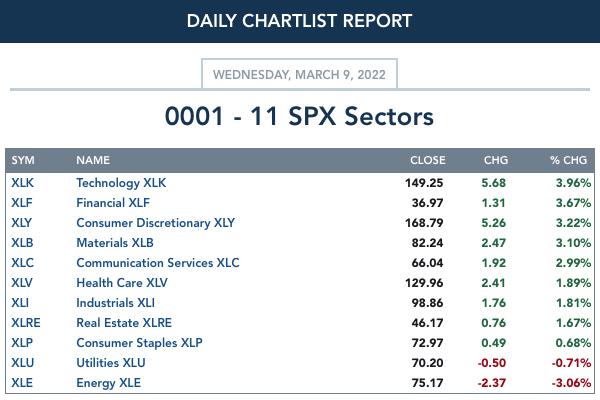Open Consumer Discretionary XLY link

pyautogui.click(x=156, y=223)
